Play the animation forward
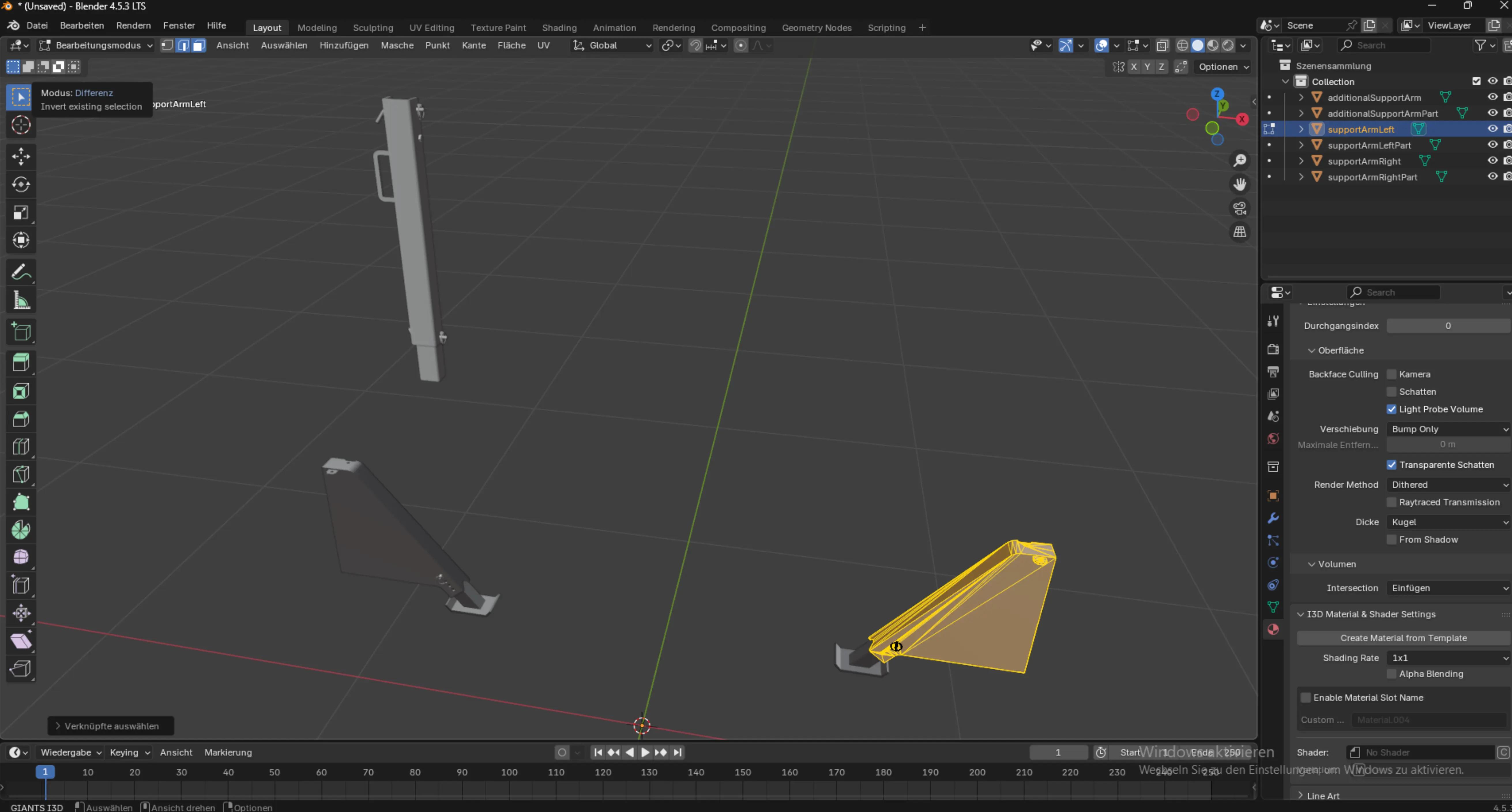The width and height of the screenshot is (1512, 812). point(644,753)
